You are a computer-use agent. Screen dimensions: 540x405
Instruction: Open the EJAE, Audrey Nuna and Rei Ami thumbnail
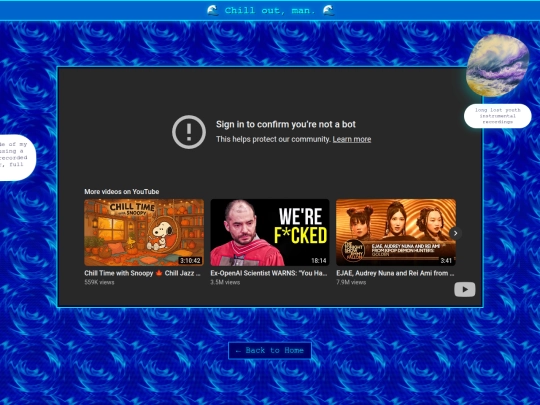coord(396,232)
